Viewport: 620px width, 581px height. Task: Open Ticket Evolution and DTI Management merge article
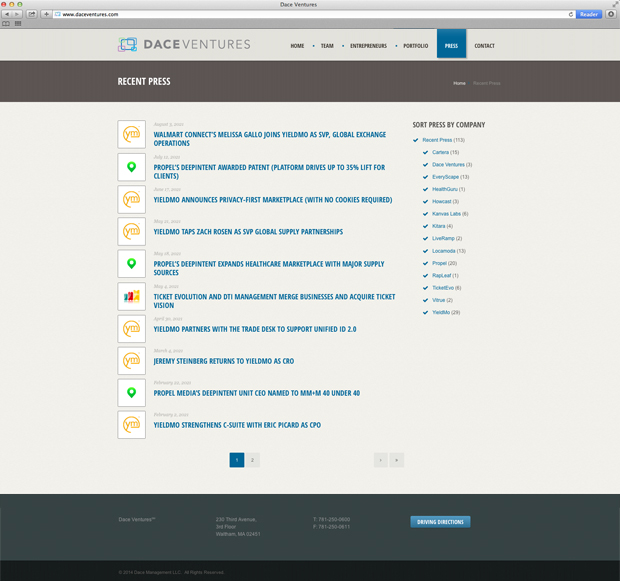pyautogui.click(x=274, y=301)
